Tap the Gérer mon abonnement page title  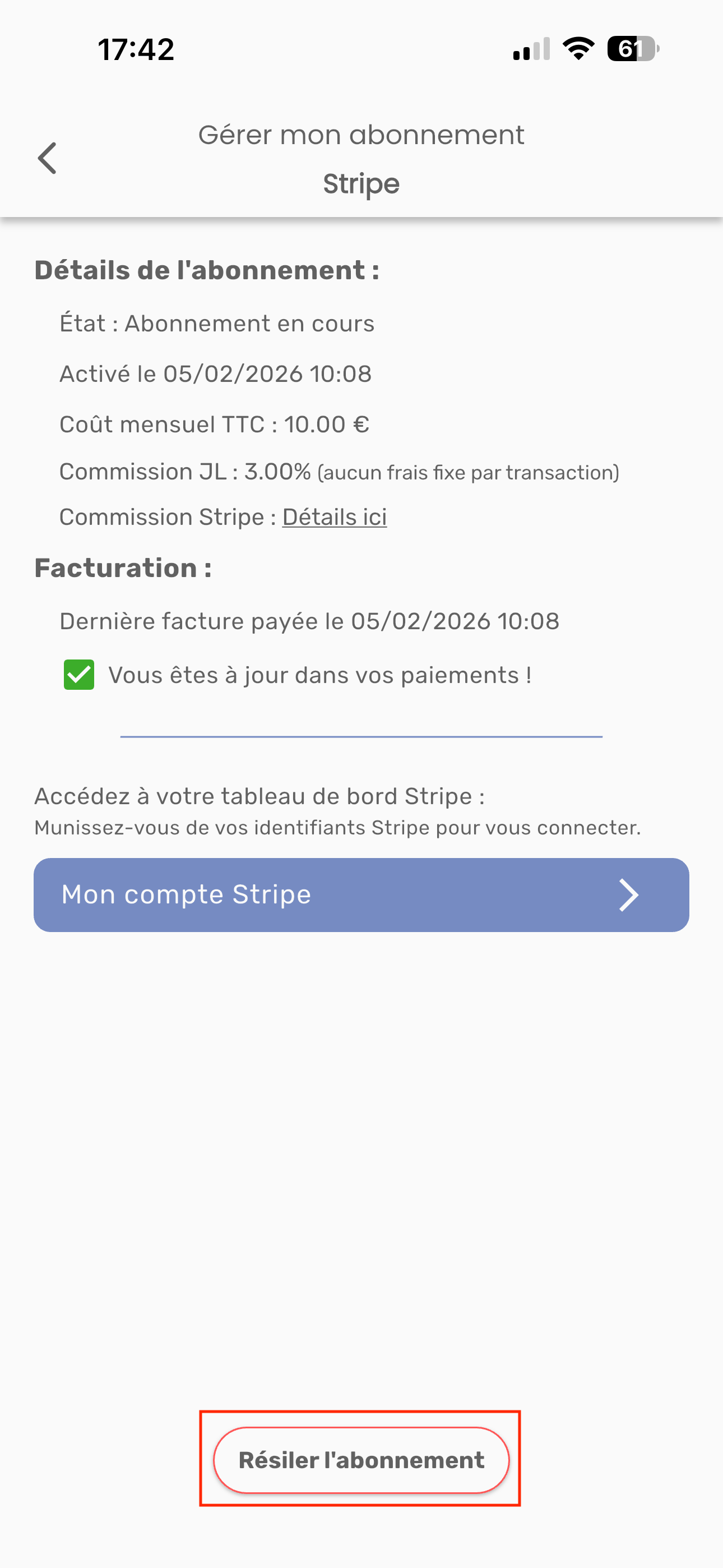tap(361, 135)
